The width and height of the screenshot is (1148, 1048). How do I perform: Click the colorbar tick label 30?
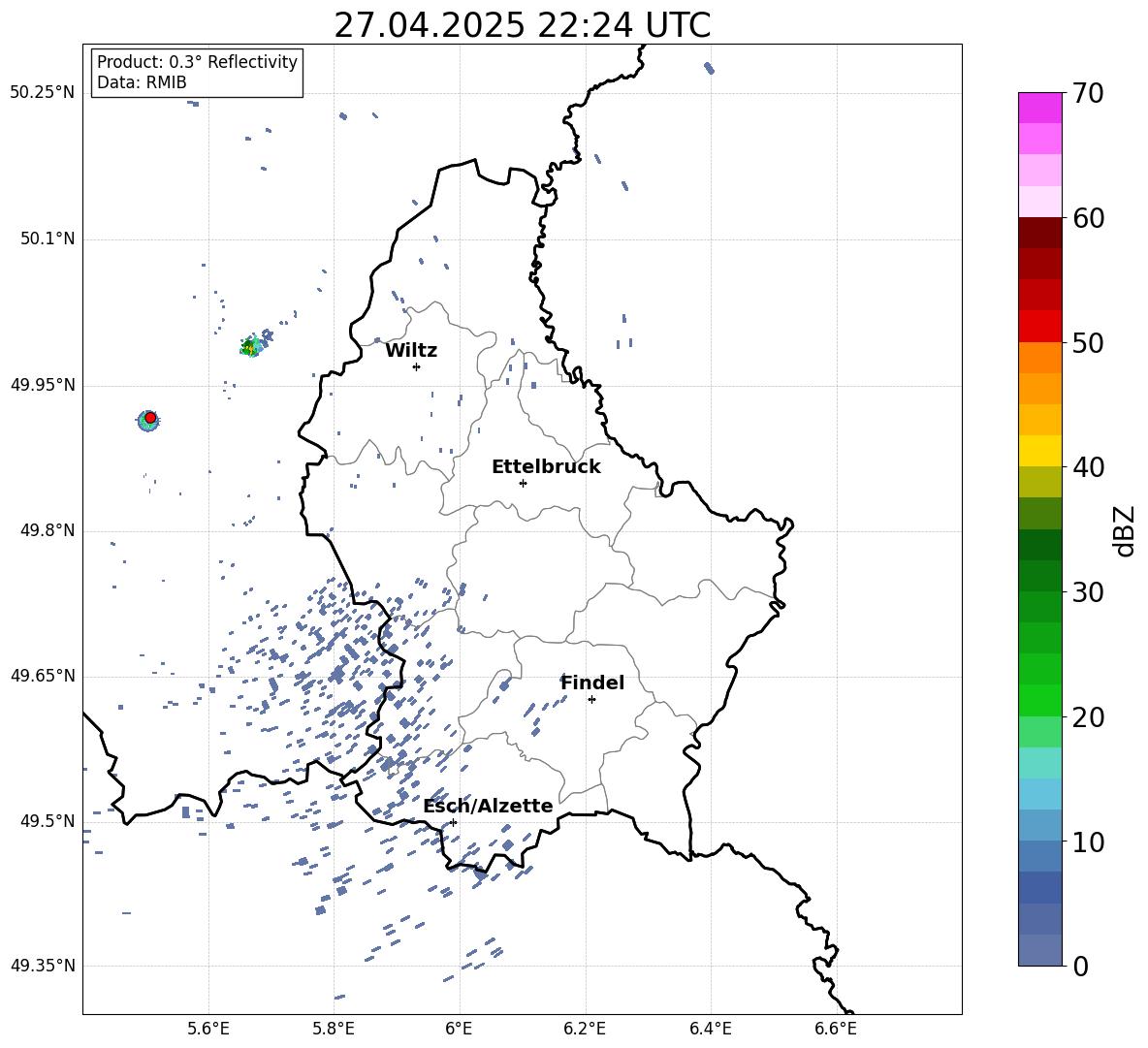1089,592
